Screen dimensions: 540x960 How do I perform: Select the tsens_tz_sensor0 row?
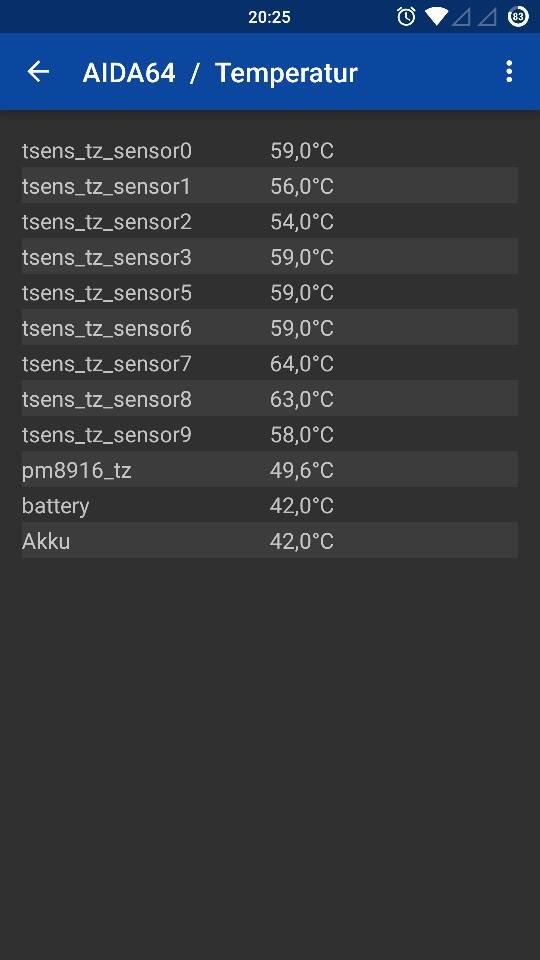point(270,150)
